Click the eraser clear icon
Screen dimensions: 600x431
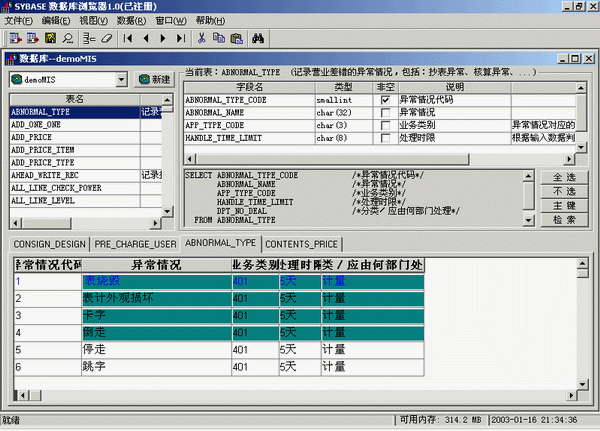103,38
